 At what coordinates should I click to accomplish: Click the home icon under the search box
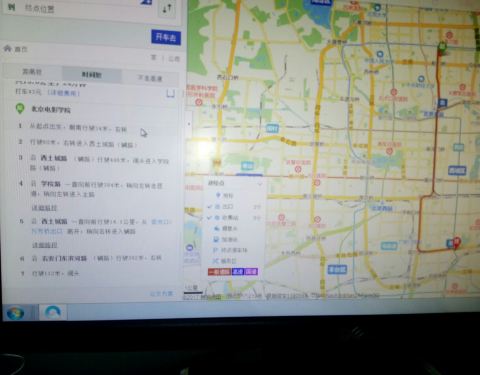point(8,49)
